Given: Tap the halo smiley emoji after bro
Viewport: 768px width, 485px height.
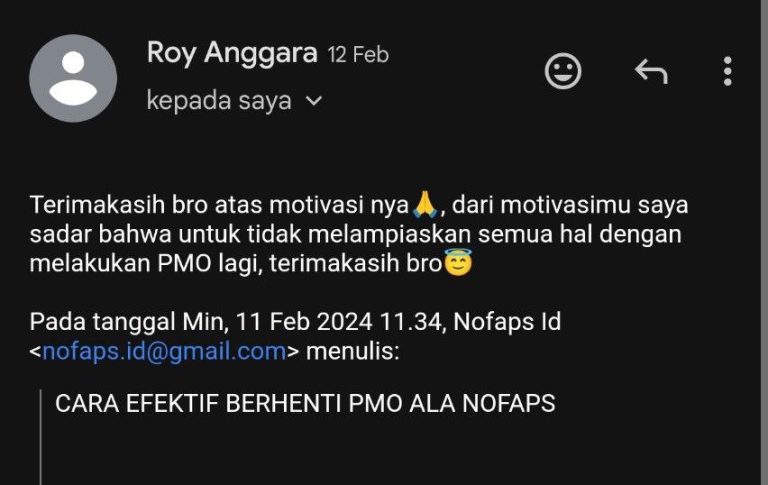Looking at the screenshot, I should (458, 262).
